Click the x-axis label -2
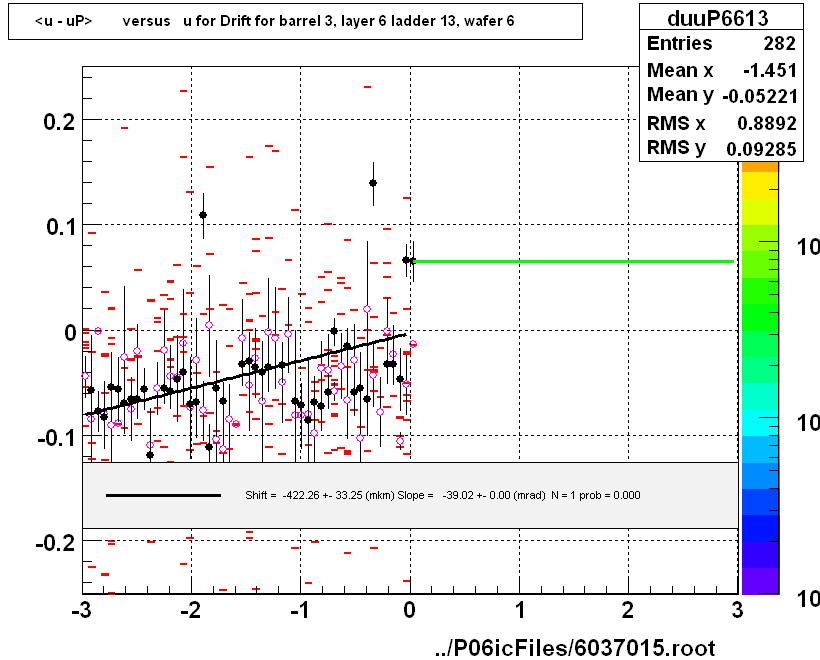Screen dimensions: 820x660 coord(191,610)
